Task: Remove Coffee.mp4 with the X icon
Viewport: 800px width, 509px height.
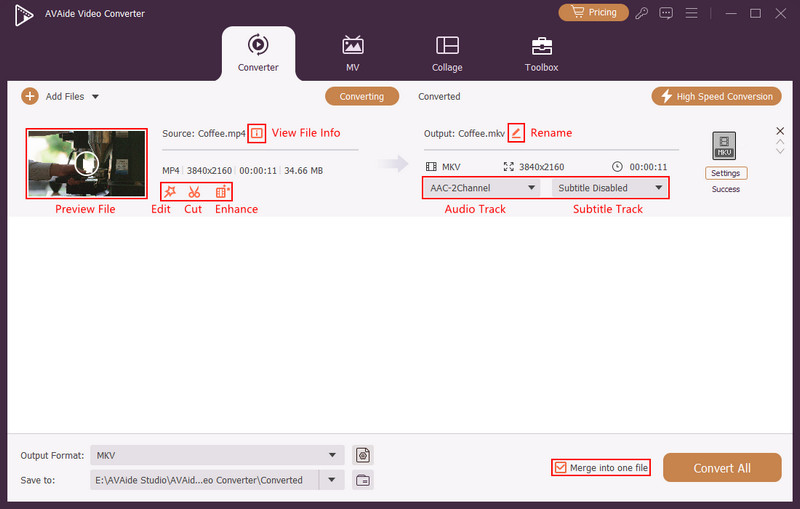Action: (x=780, y=131)
